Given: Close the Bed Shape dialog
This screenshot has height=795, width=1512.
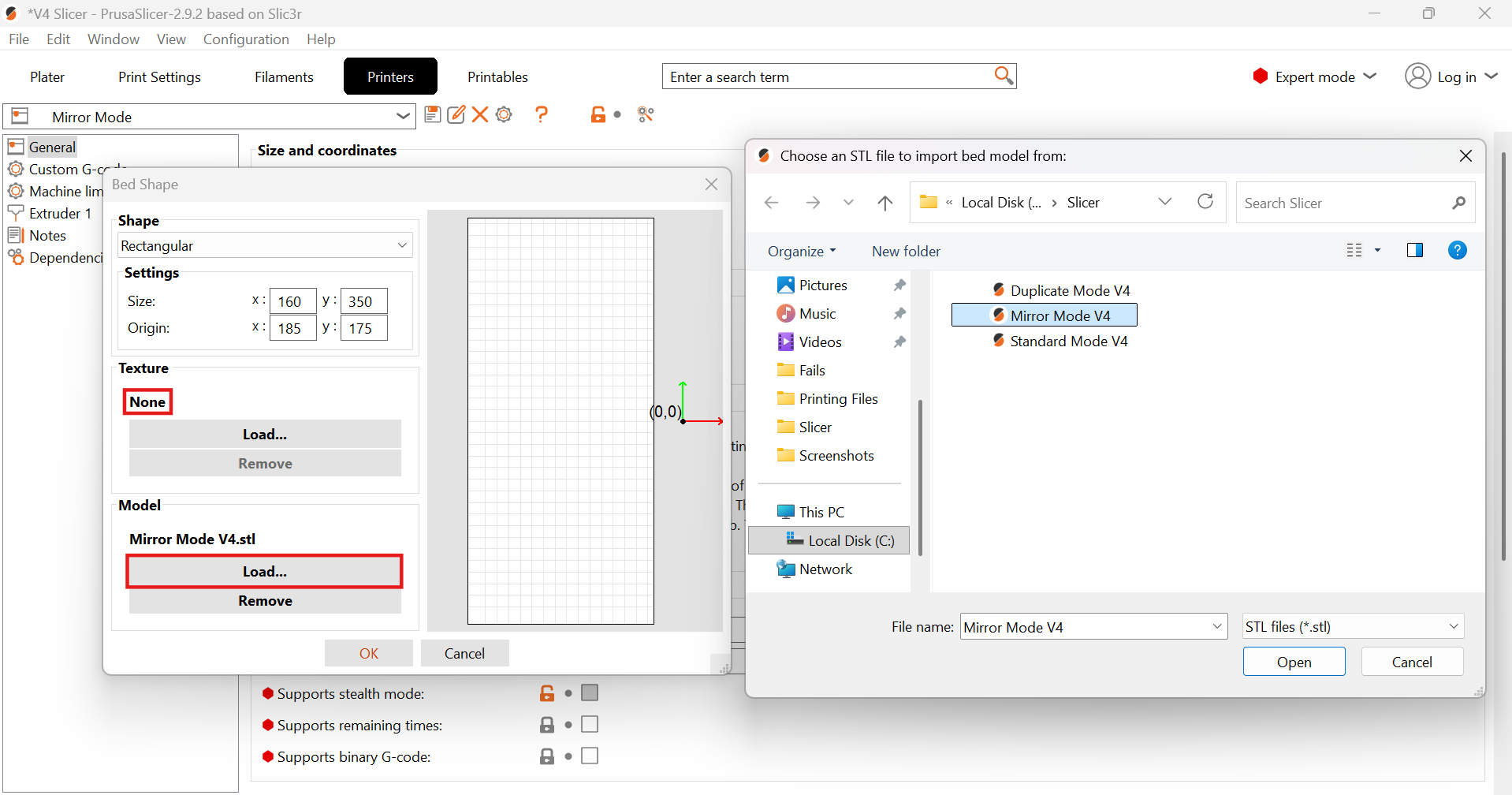Looking at the screenshot, I should [x=711, y=184].
